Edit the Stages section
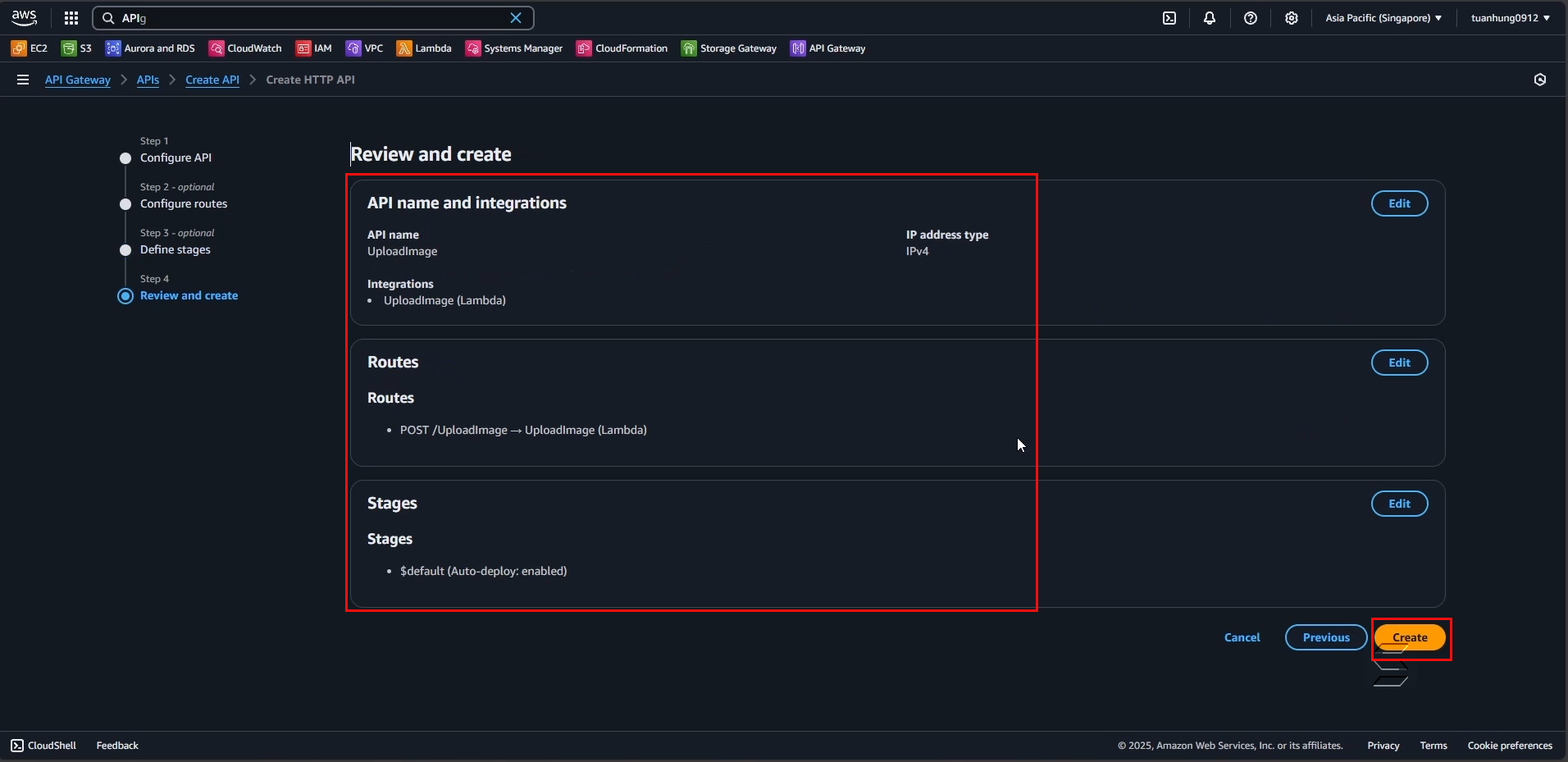Image resolution: width=1568 pixels, height=762 pixels. pyautogui.click(x=1400, y=504)
